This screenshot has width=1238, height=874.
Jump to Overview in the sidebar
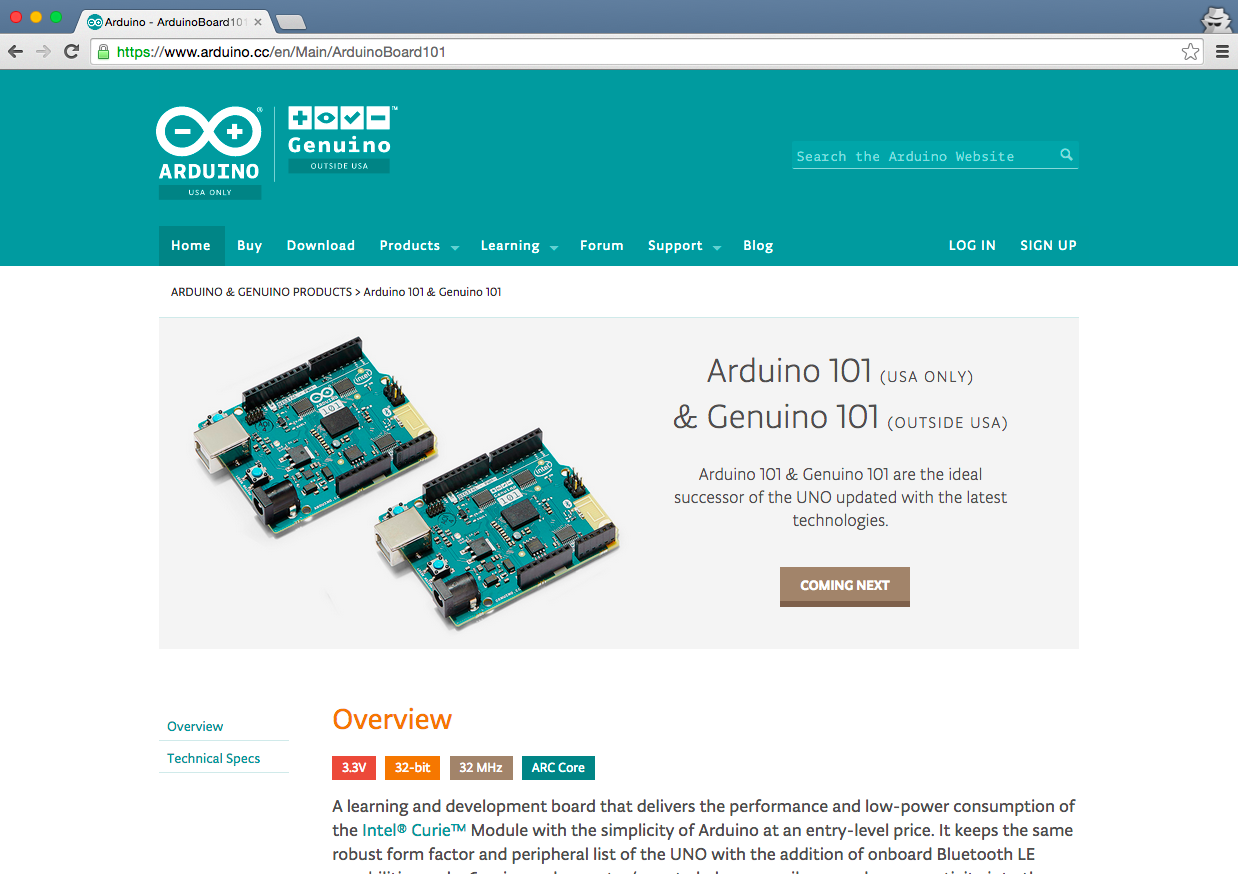click(x=195, y=726)
